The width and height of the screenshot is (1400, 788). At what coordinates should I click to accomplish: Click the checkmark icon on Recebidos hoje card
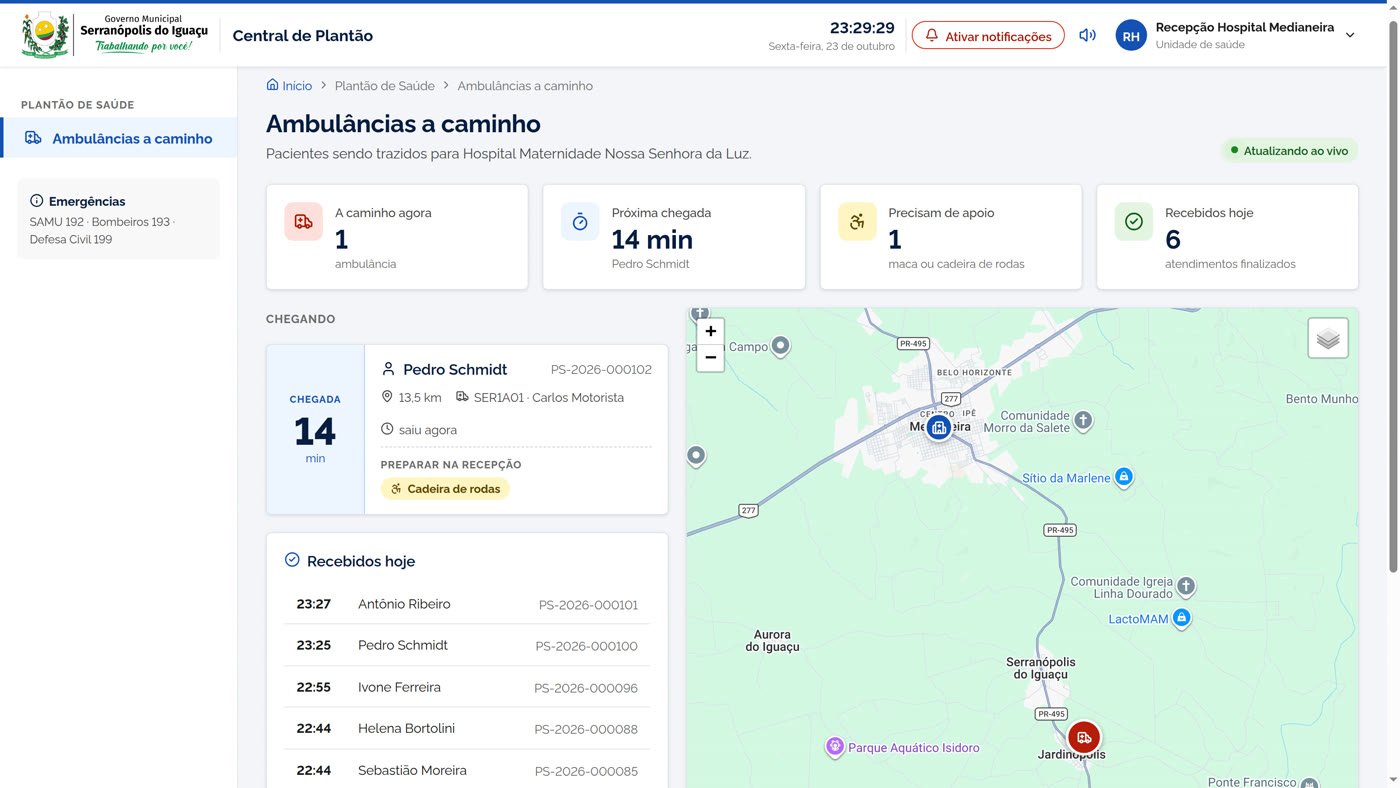(1134, 222)
